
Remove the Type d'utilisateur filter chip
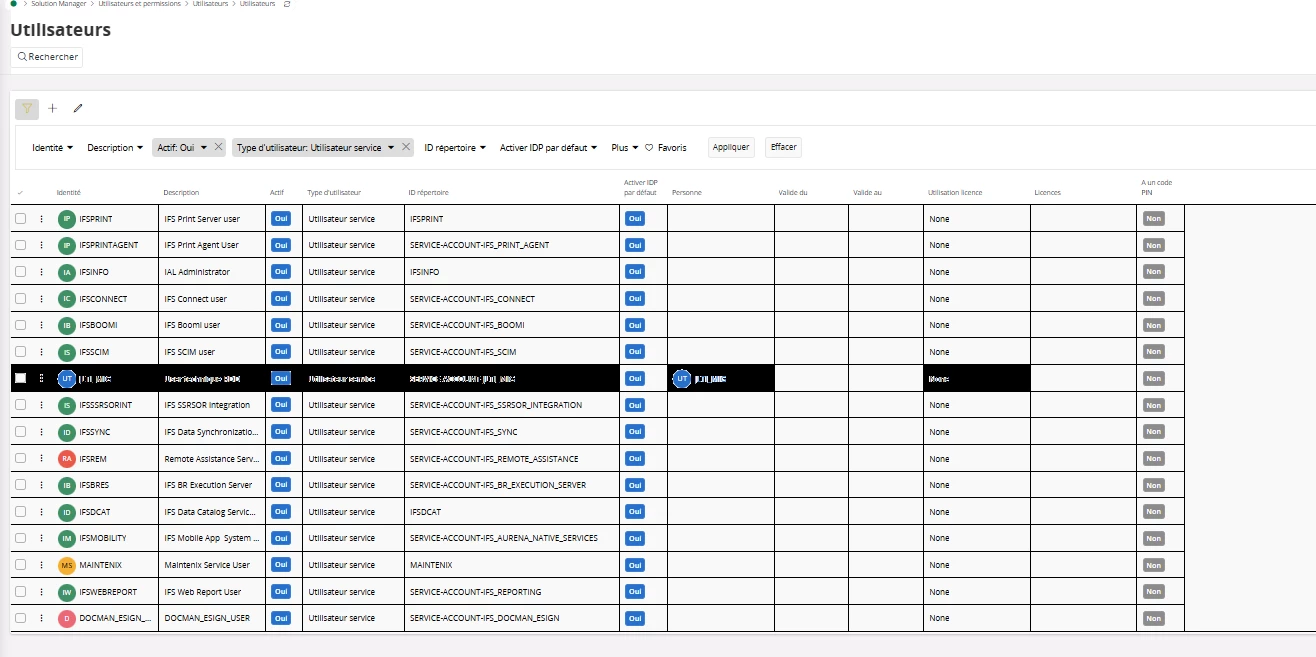[406, 147]
